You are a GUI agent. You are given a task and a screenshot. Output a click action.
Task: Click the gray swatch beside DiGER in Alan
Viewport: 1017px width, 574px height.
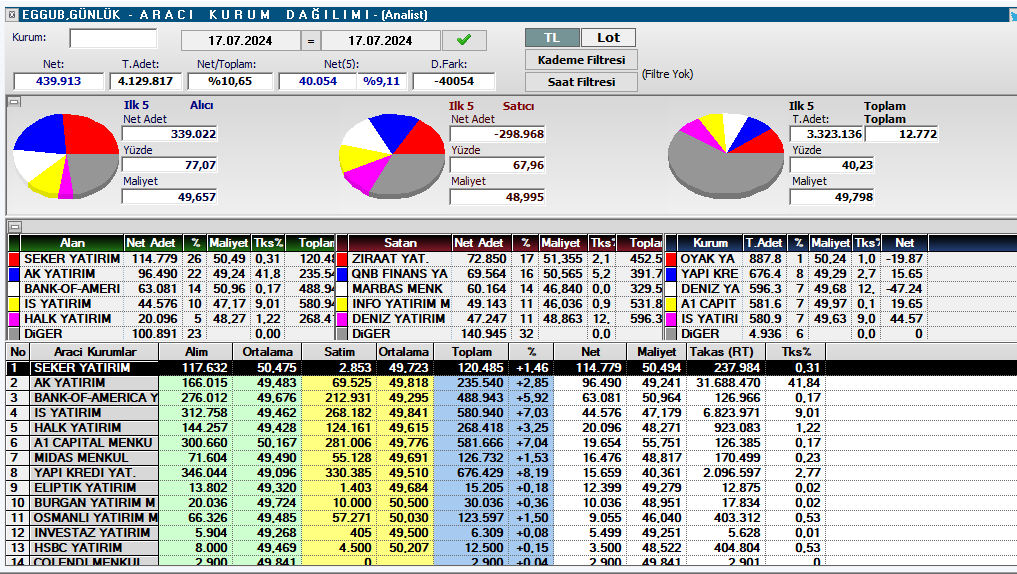pos(14,333)
